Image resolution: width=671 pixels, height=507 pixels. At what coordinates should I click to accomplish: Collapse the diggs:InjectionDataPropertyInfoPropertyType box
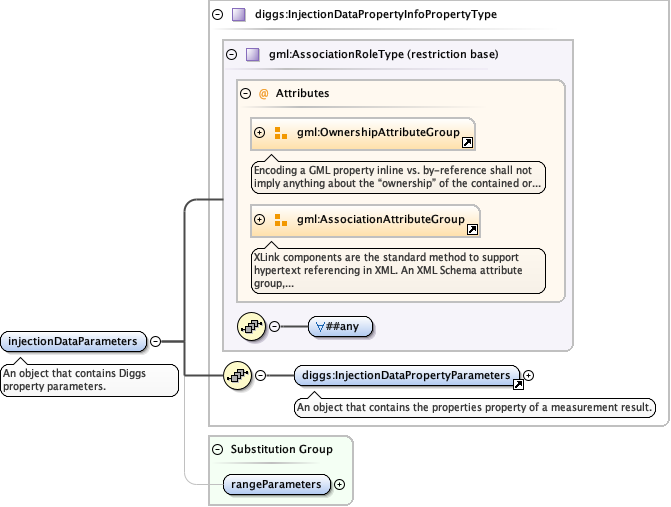click(x=218, y=15)
